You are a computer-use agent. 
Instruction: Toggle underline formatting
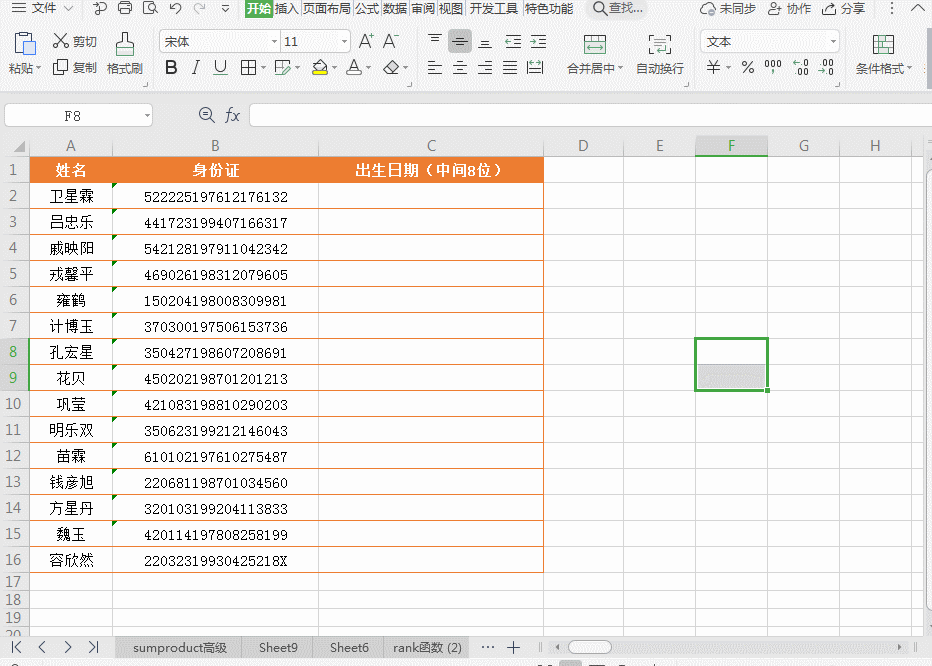point(221,68)
